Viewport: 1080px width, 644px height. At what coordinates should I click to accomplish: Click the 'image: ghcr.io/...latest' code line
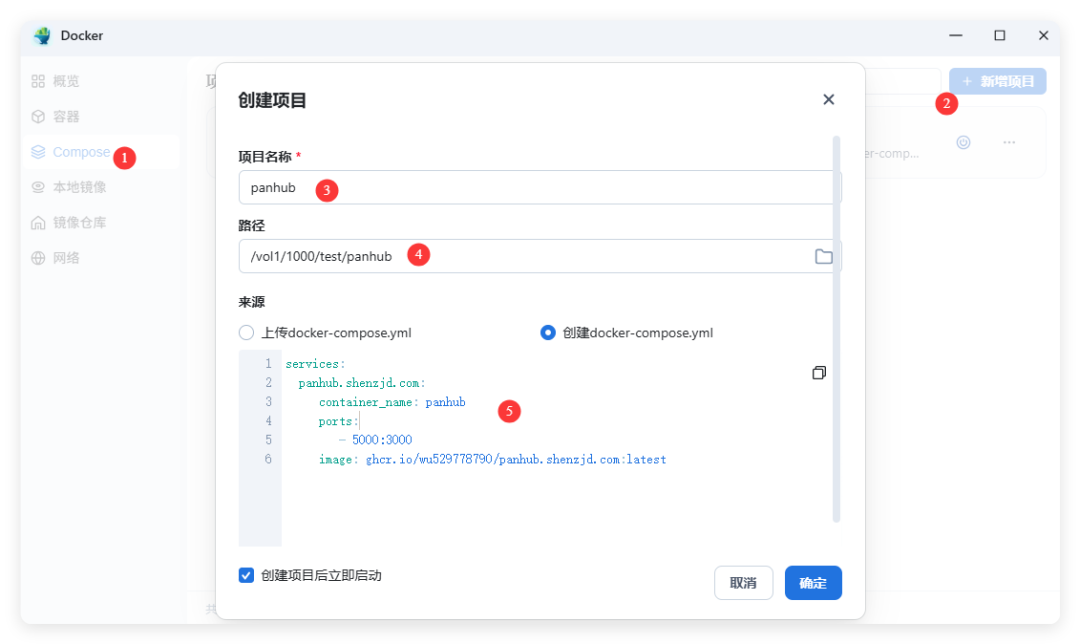click(492, 459)
